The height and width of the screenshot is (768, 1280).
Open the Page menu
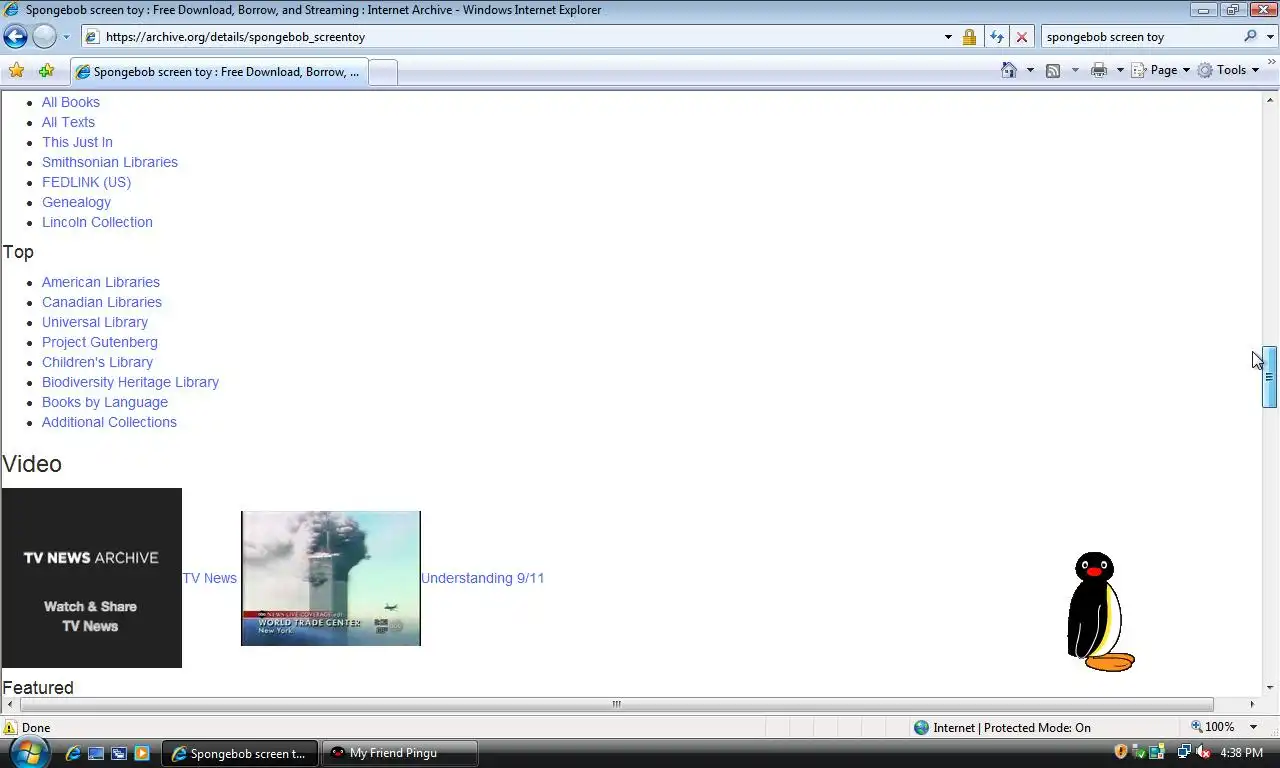click(1161, 70)
